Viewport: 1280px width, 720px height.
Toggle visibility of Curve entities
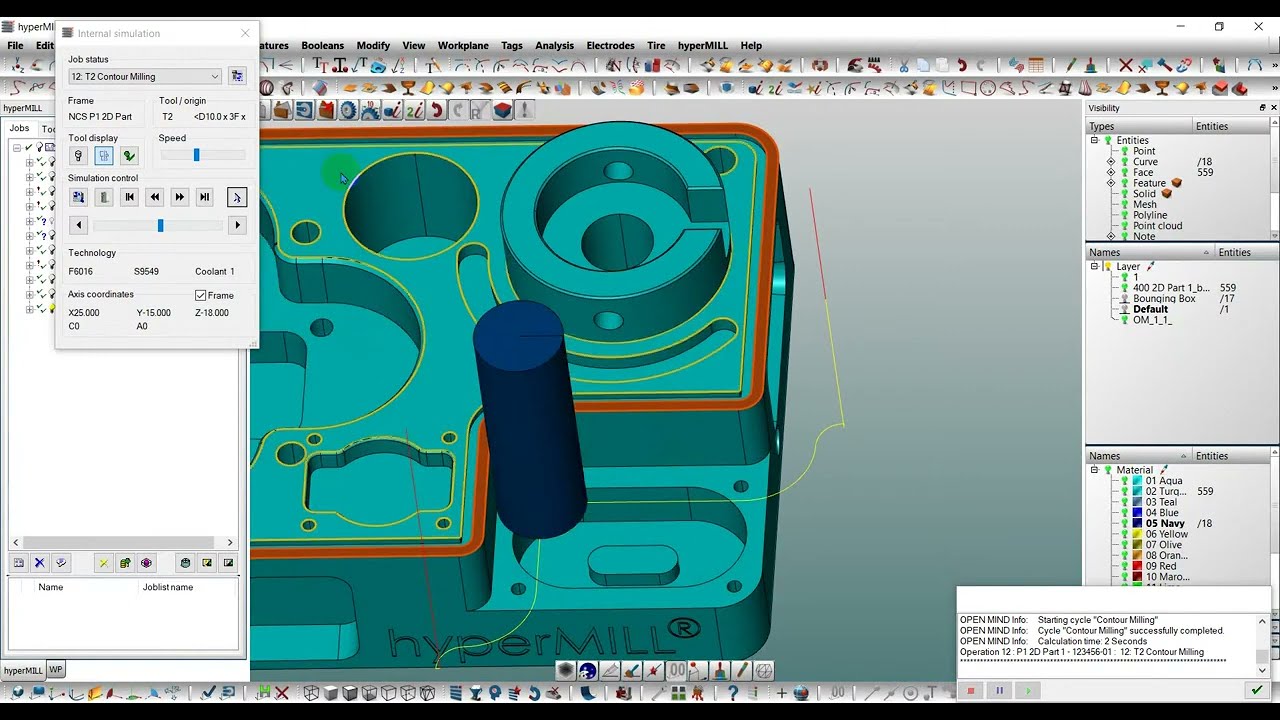coord(1124,162)
